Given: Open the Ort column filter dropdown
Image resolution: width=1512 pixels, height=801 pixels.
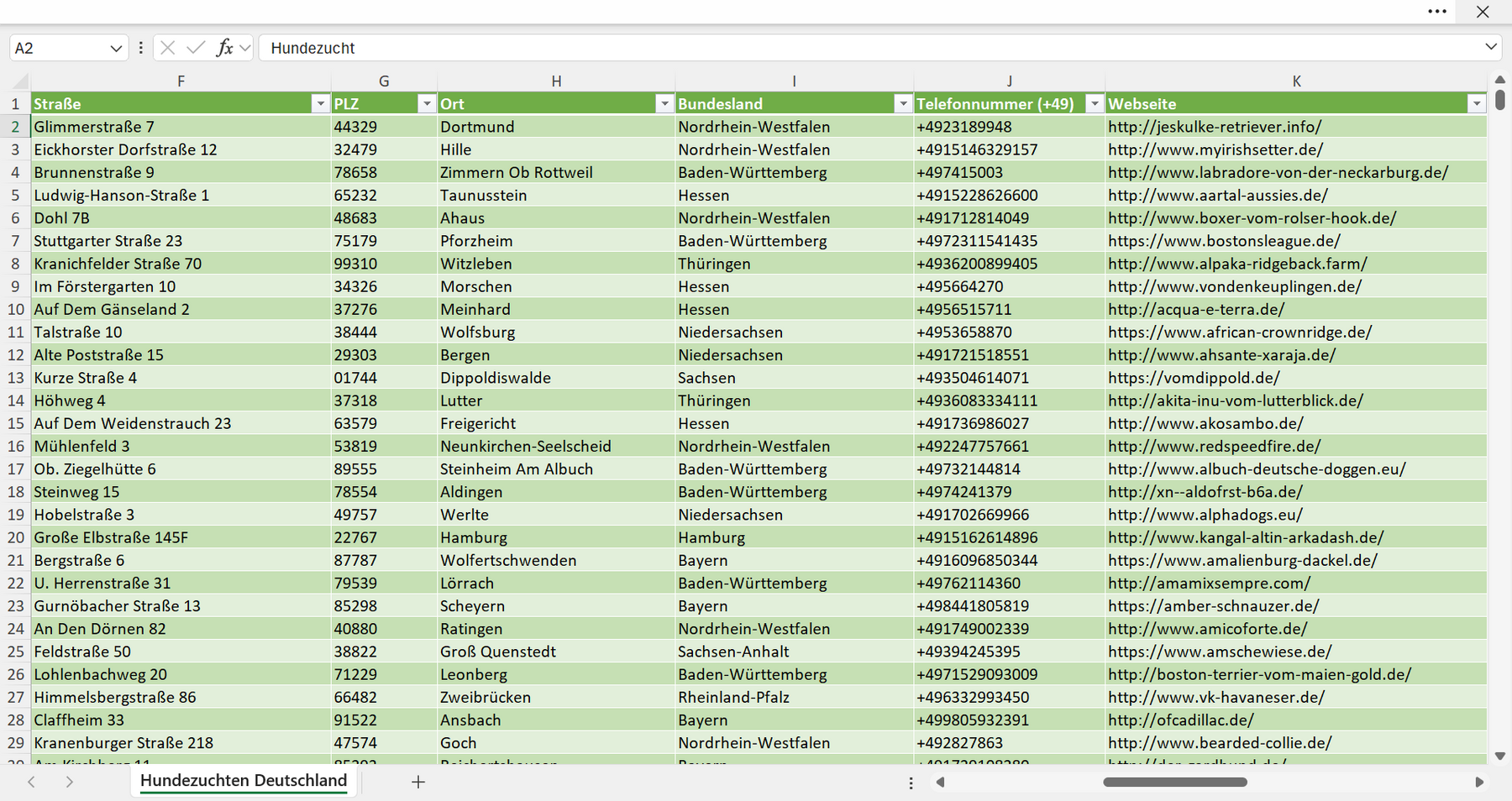Looking at the screenshot, I should coord(664,103).
